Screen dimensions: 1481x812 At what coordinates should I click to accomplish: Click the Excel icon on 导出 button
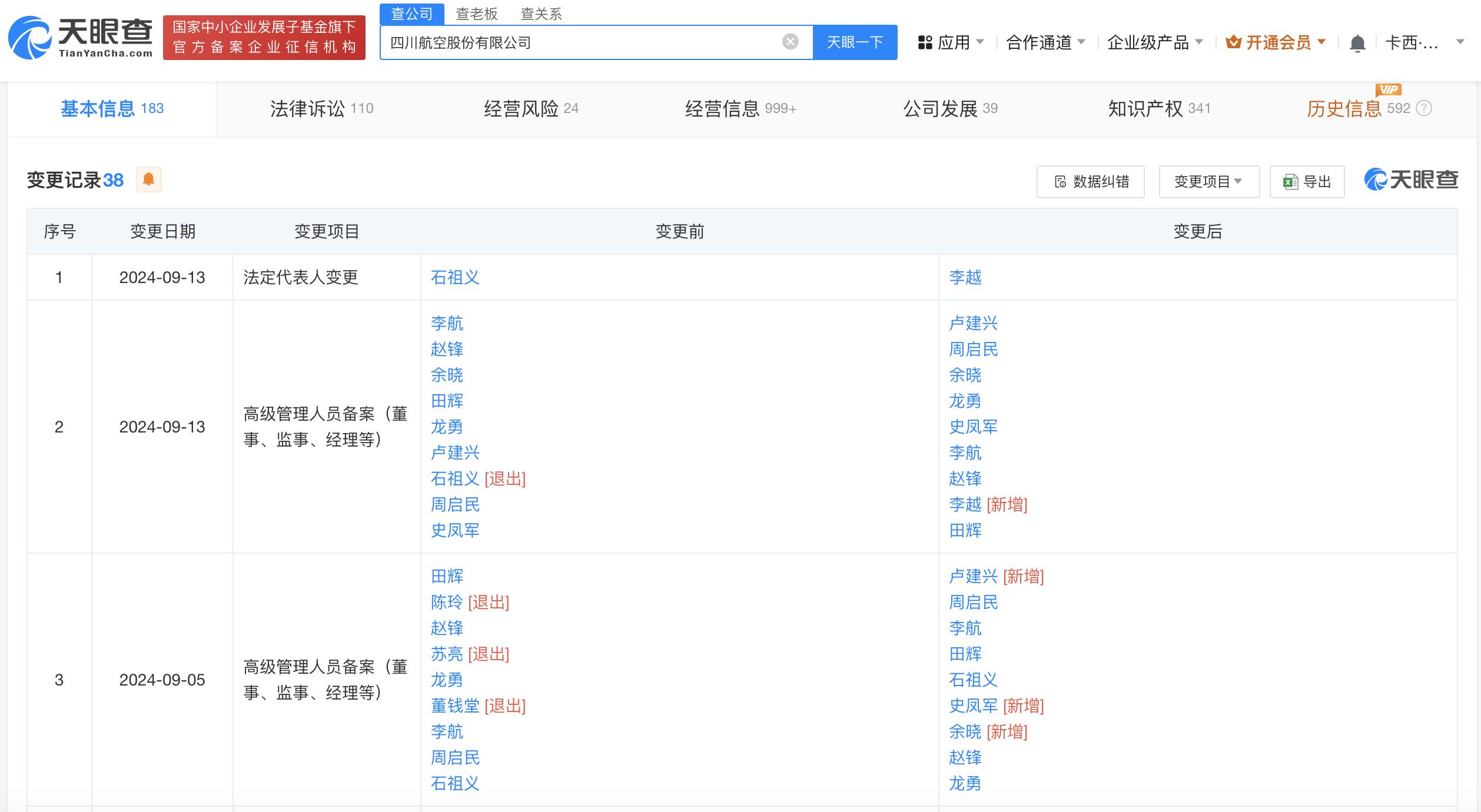pyautogui.click(x=1290, y=182)
